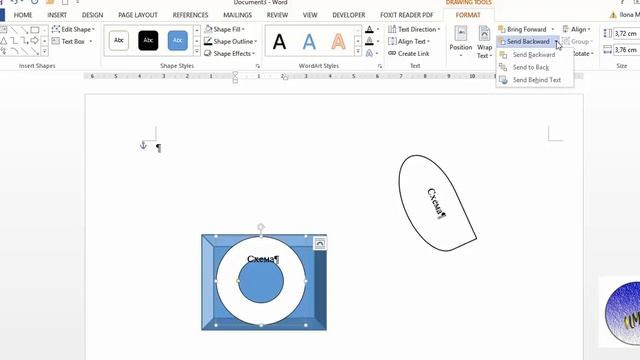Click Create Link for text boxes

pyautogui.click(x=409, y=53)
